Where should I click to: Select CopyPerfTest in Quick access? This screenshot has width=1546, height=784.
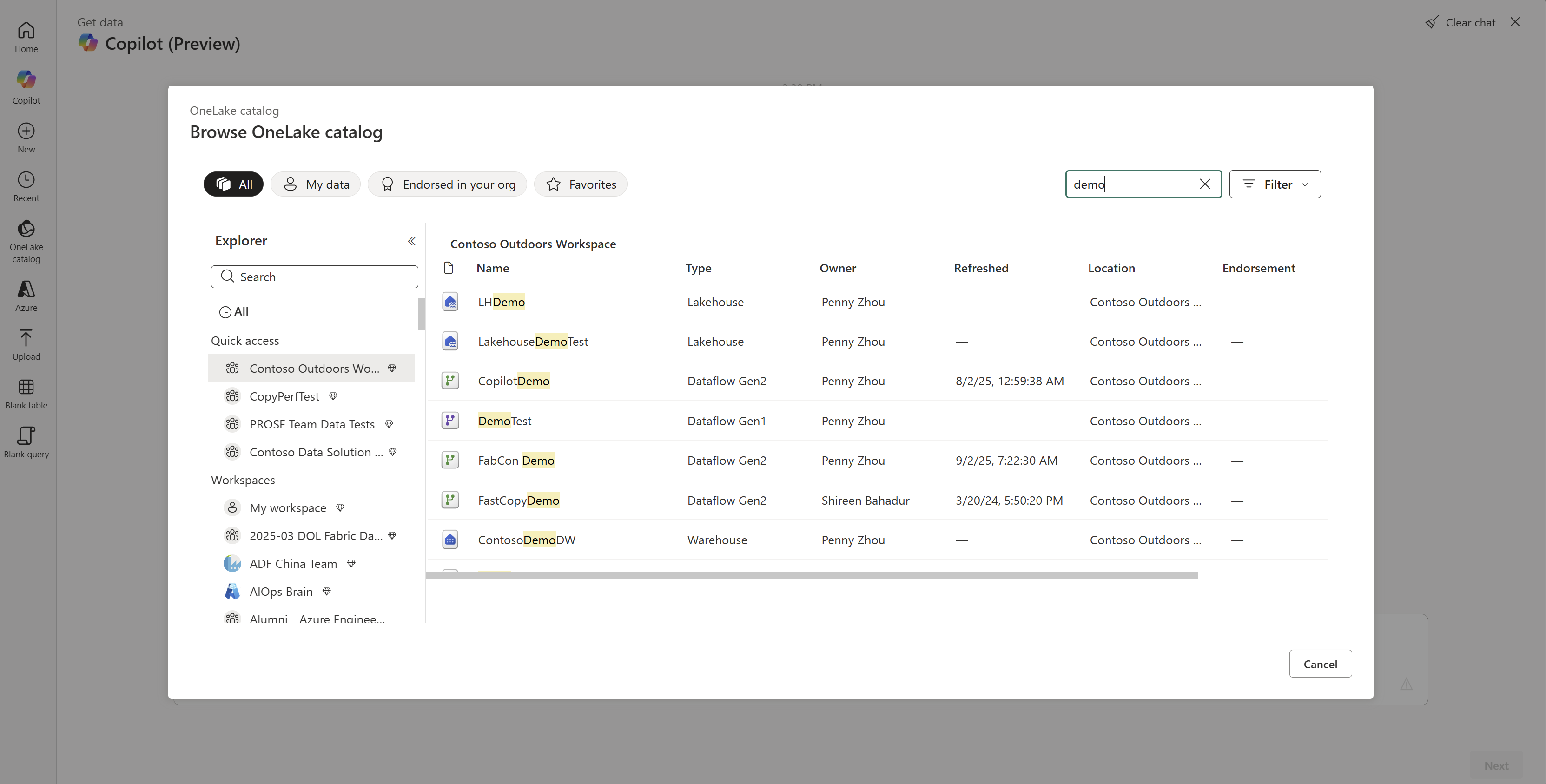tap(284, 396)
